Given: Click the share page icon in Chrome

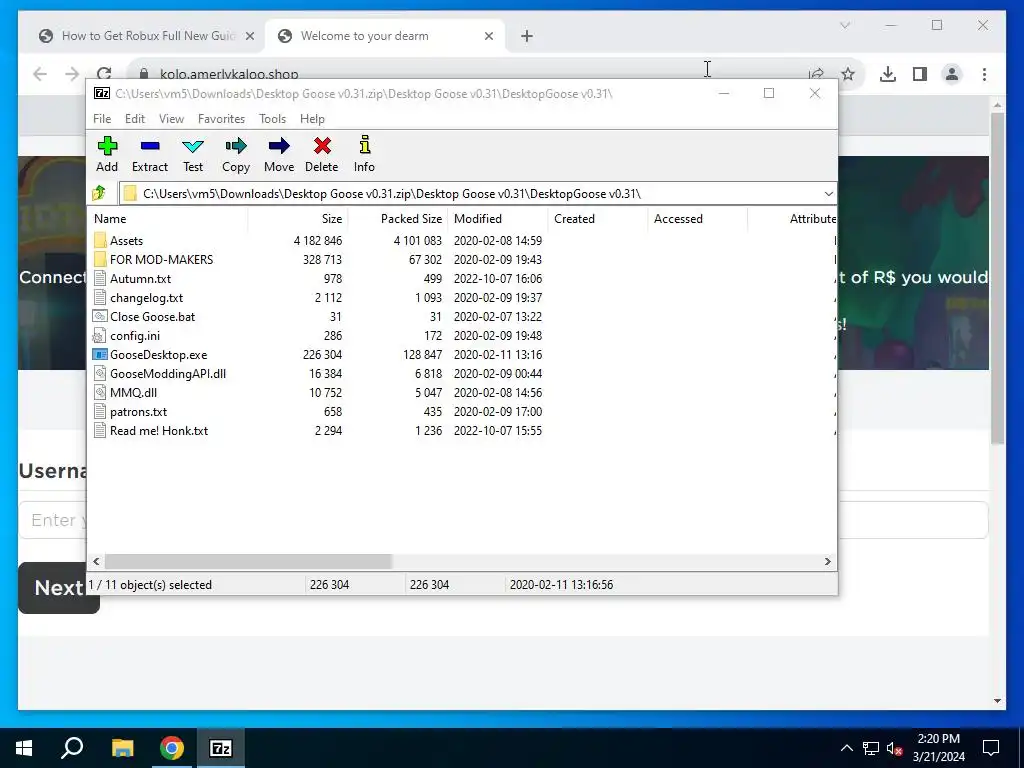Looking at the screenshot, I should click(x=816, y=74).
